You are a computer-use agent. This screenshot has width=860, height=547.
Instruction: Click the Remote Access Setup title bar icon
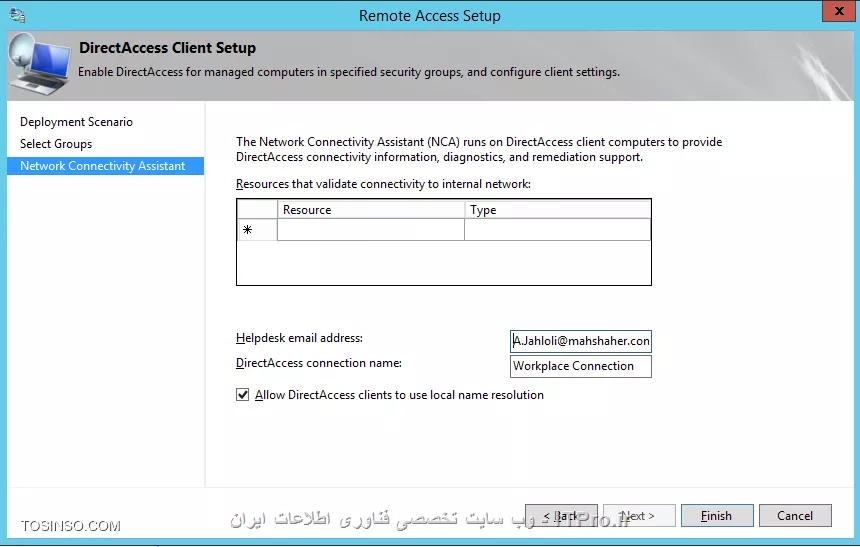click(17, 15)
